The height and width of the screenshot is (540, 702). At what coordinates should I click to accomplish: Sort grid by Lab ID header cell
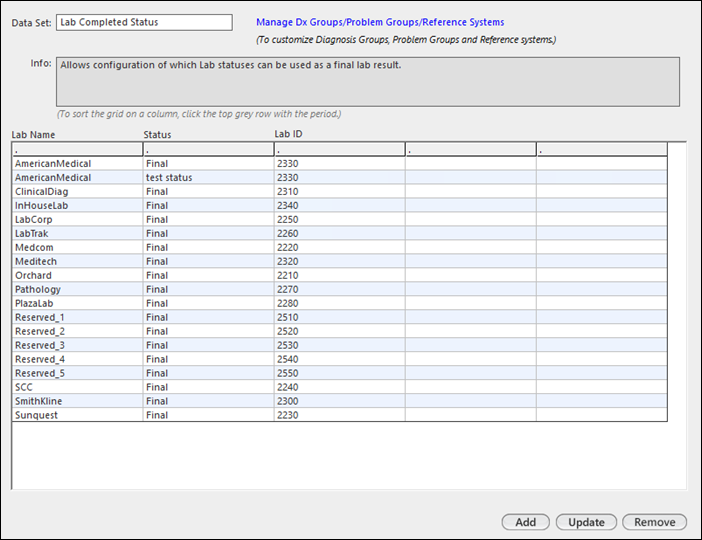point(339,149)
